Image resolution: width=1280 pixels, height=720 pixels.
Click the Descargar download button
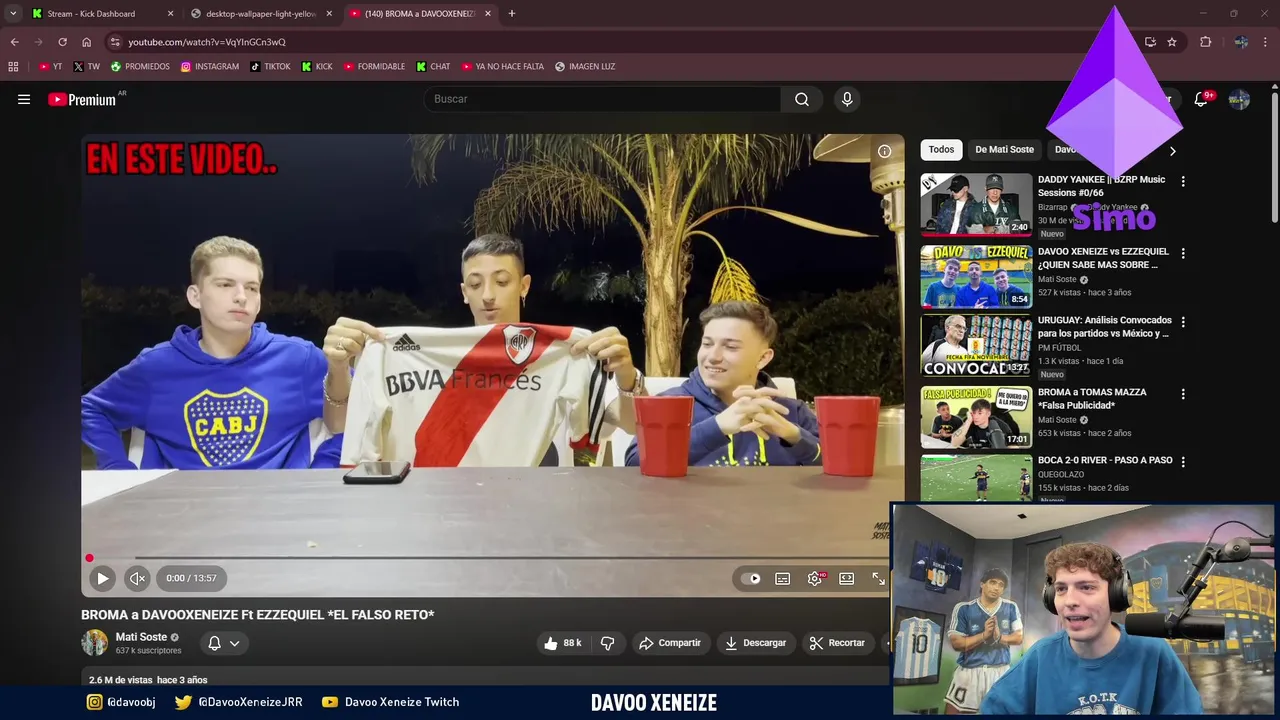756,643
